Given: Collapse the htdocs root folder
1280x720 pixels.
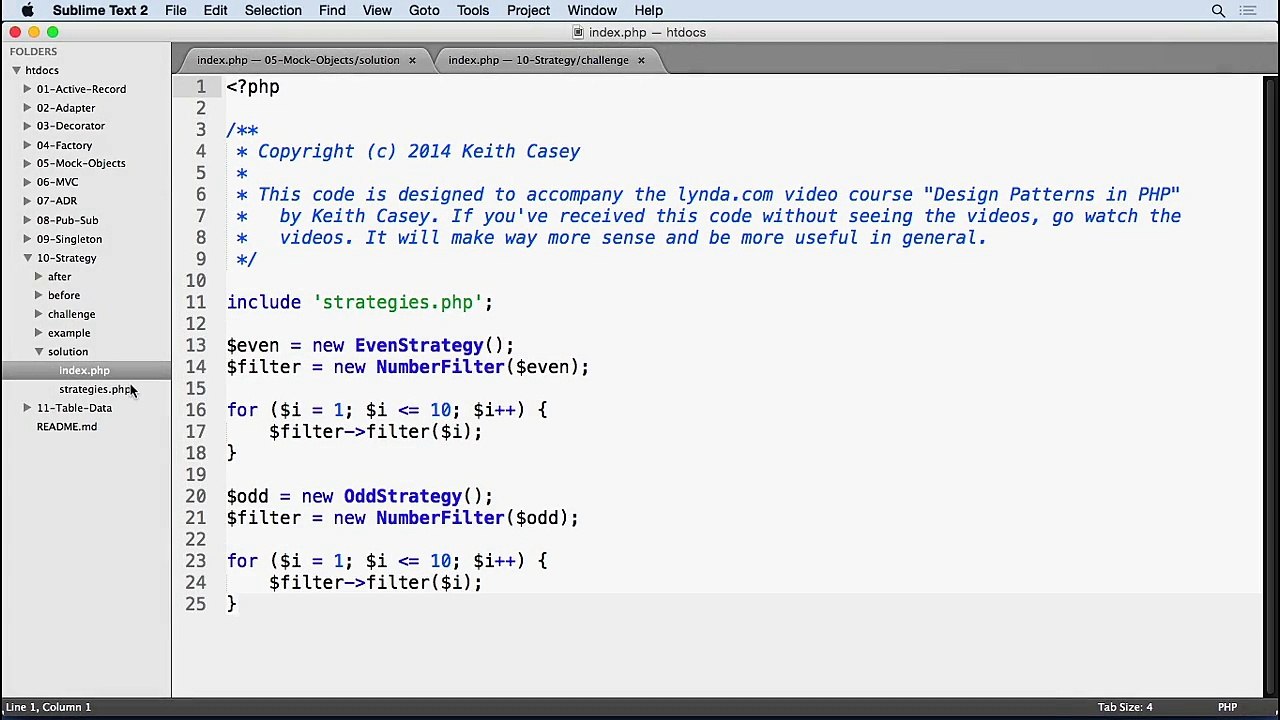Looking at the screenshot, I should (16, 70).
